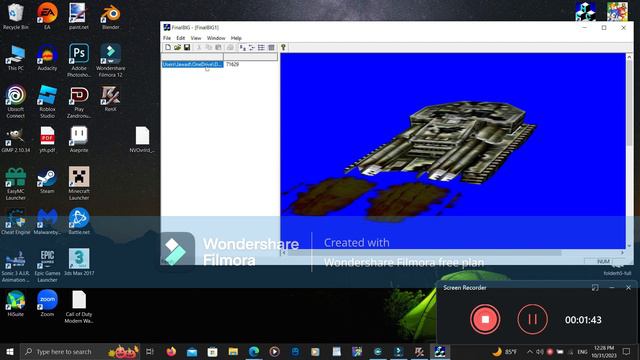
Task: Open yth.pdf desktop file
Action: pyautogui.click(x=47, y=139)
